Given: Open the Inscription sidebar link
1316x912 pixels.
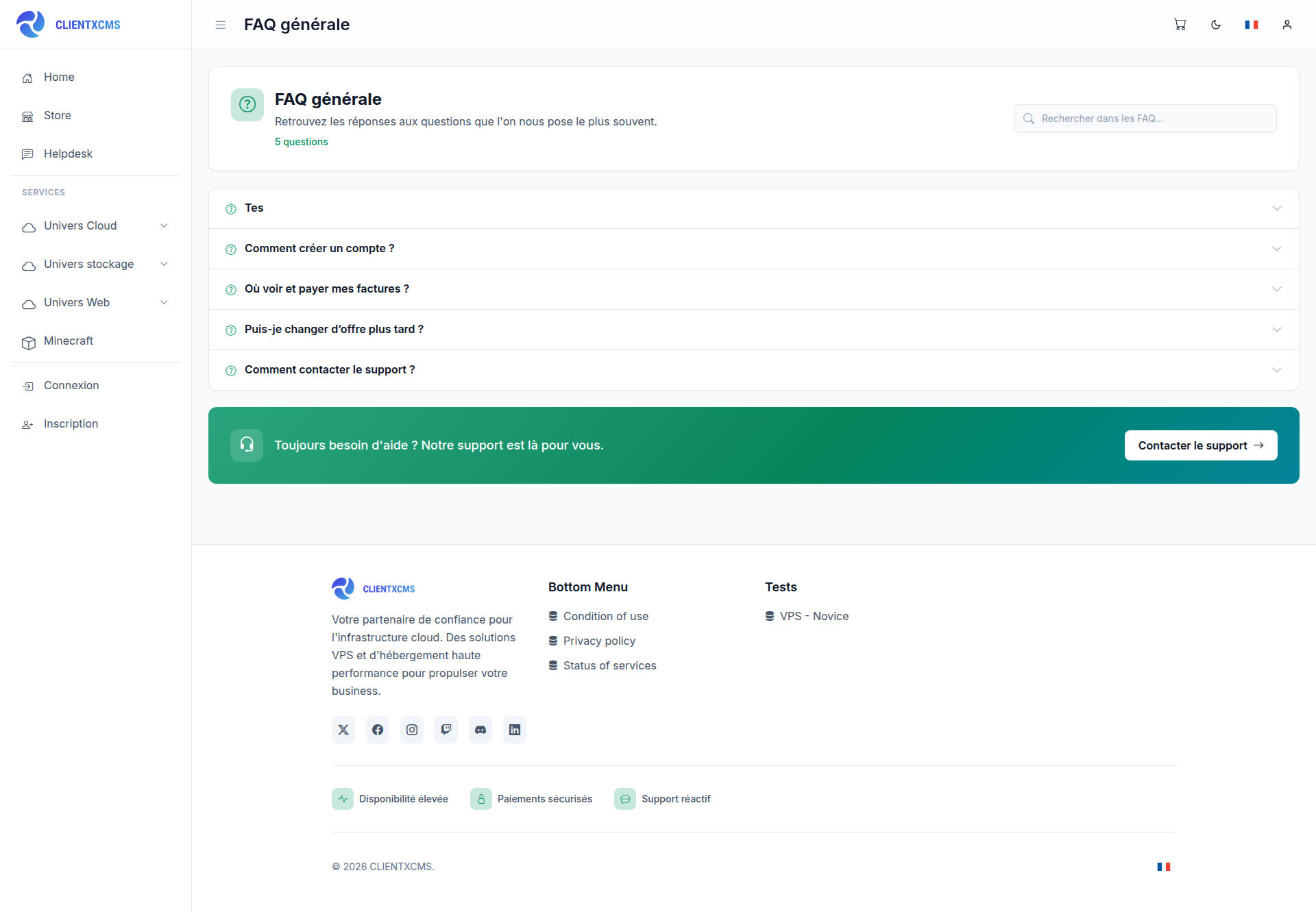Looking at the screenshot, I should coord(95,424).
